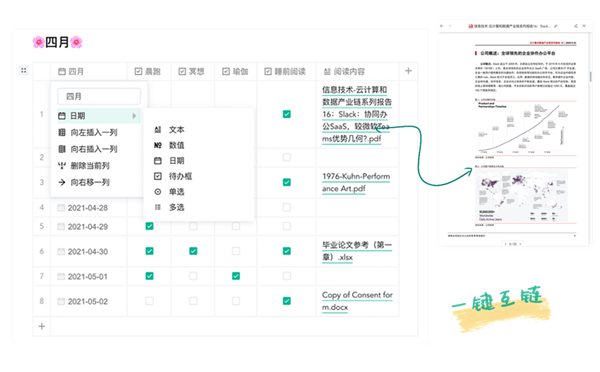Click the calendar icon in the 2021-04-28 cell

61,208
